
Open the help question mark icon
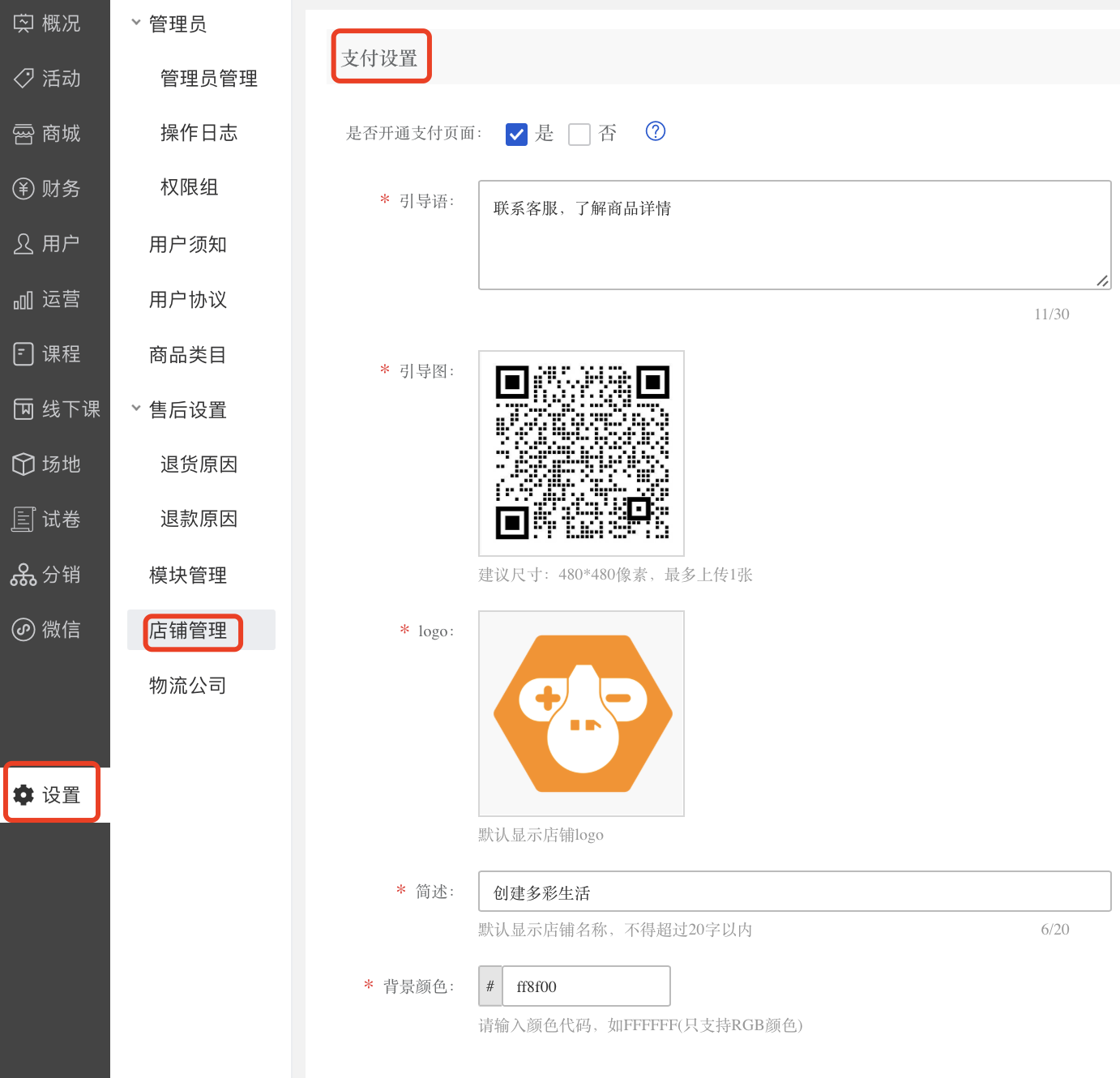point(656,131)
